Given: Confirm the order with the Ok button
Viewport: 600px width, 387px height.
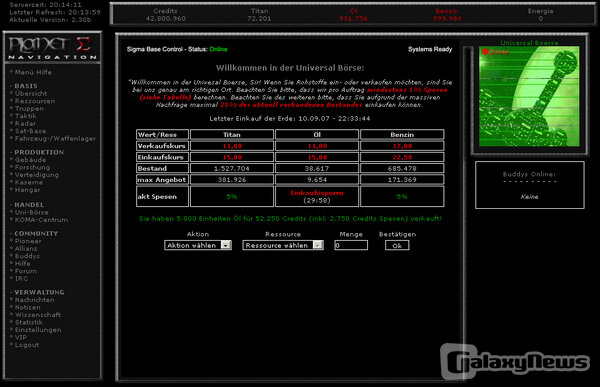Looking at the screenshot, I should (x=397, y=245).
